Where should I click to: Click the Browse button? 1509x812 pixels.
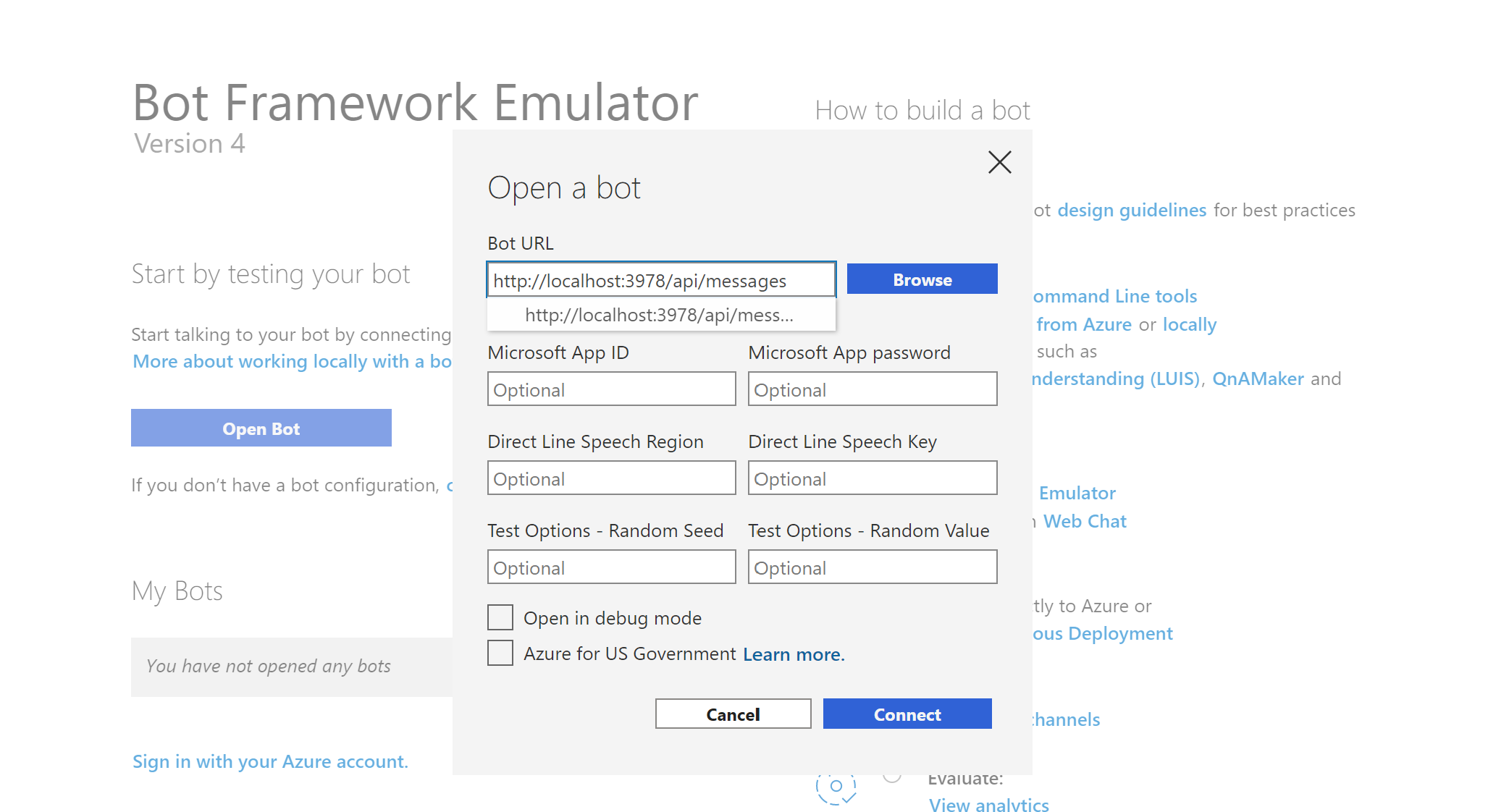pos(922,279)
